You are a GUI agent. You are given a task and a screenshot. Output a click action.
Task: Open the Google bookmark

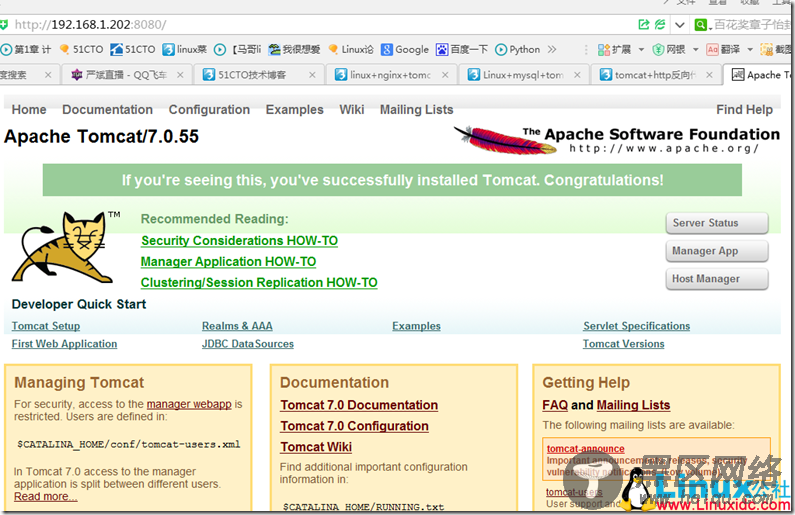[405, 49]
